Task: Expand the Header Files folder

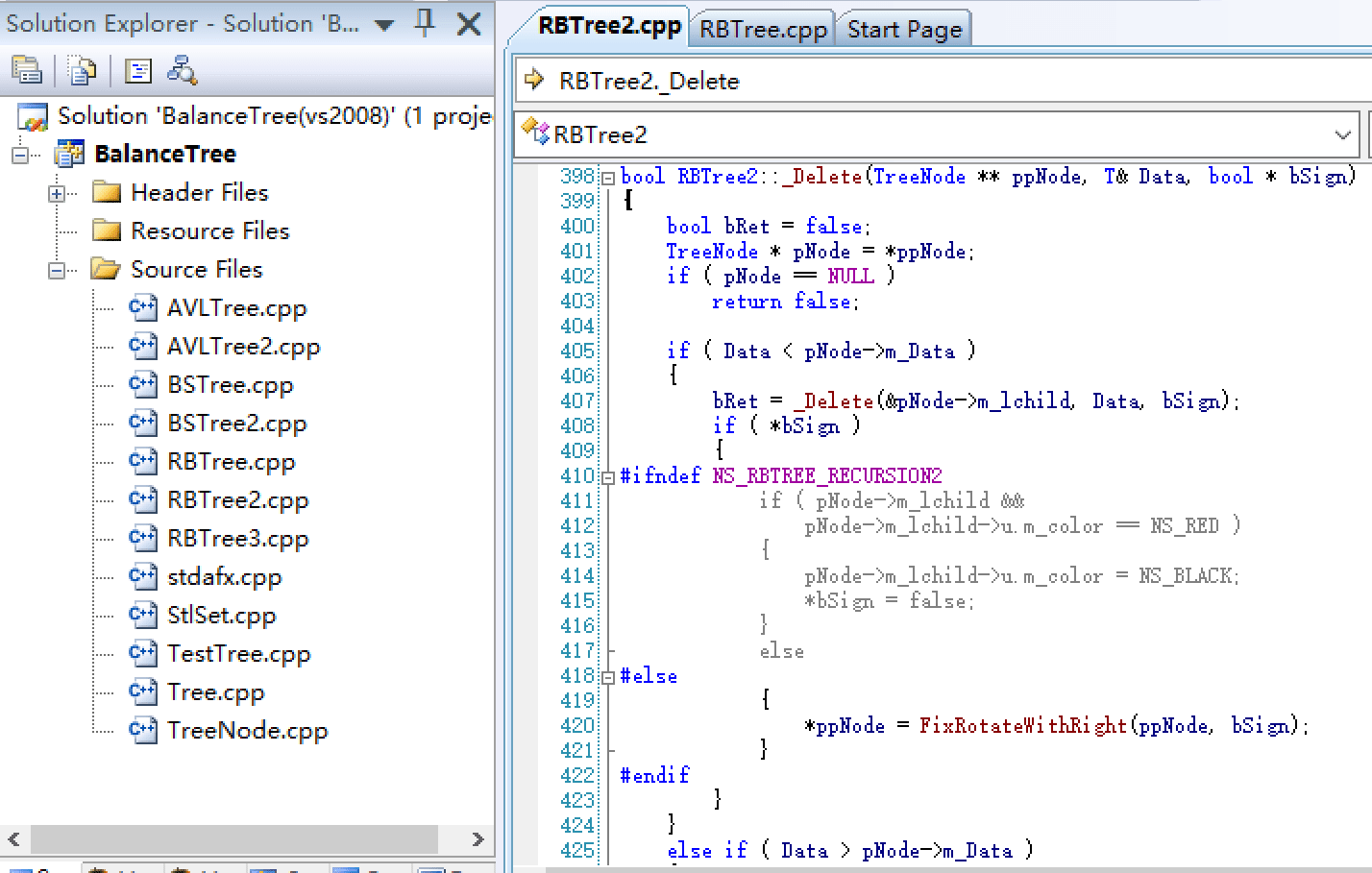Action: [x=57, y=193]
